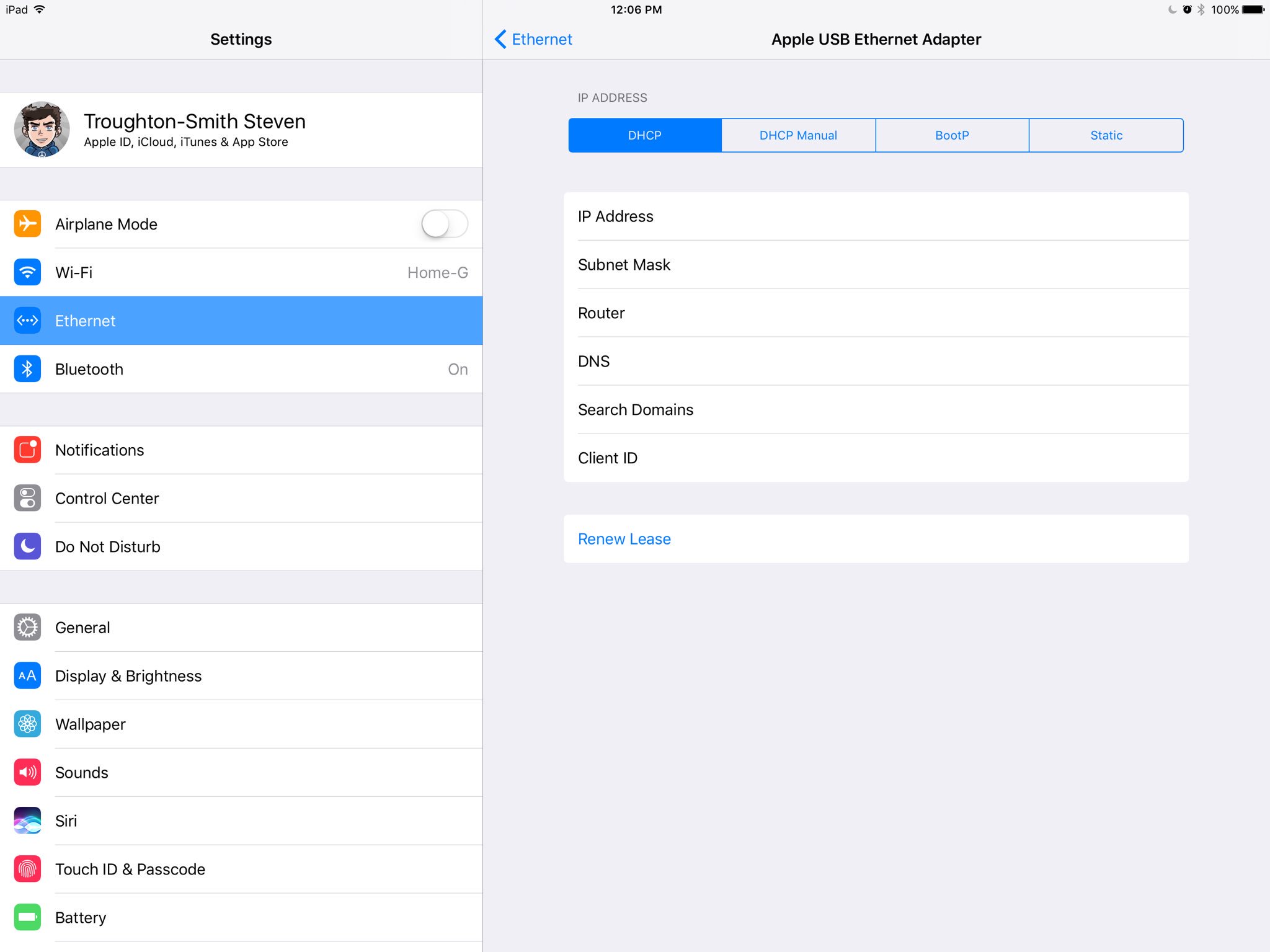Open Notifications red icon
1270x952 pixels.
pyautogui.click(x=27, y=450)
